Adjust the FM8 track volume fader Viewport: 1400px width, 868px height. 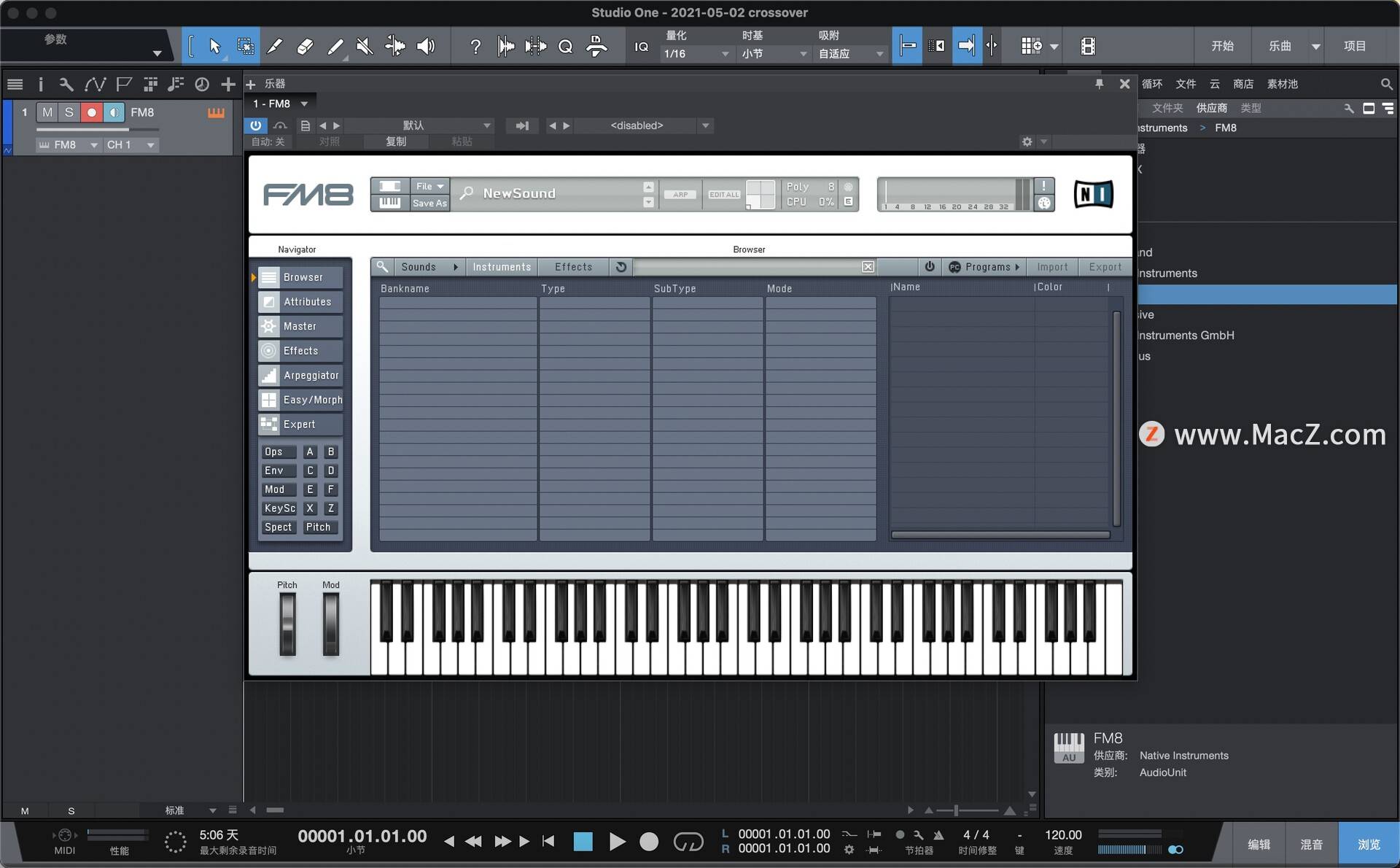pyautogui.click(x=98, y=130)
